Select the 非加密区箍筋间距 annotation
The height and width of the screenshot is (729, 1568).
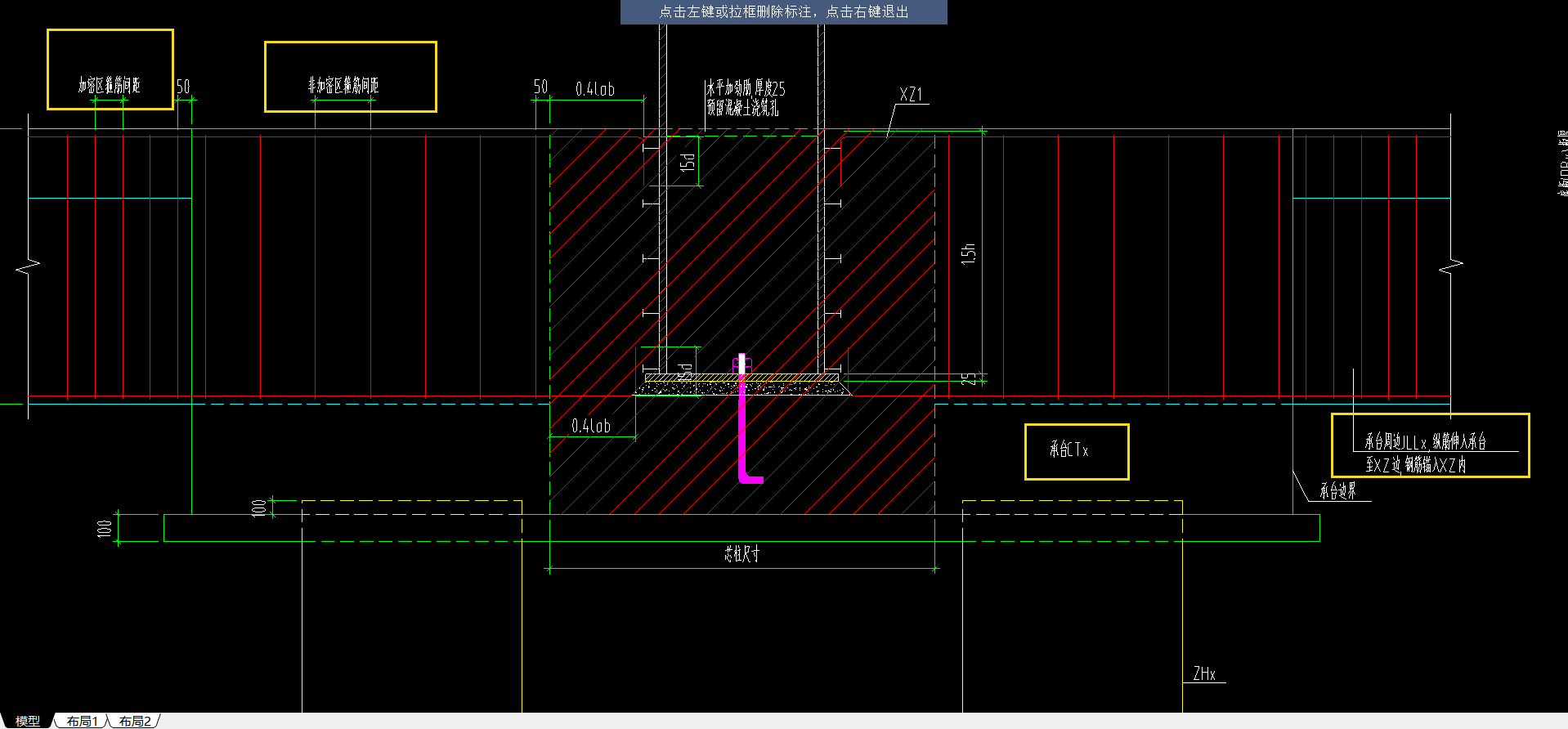(x=343, y=85)
